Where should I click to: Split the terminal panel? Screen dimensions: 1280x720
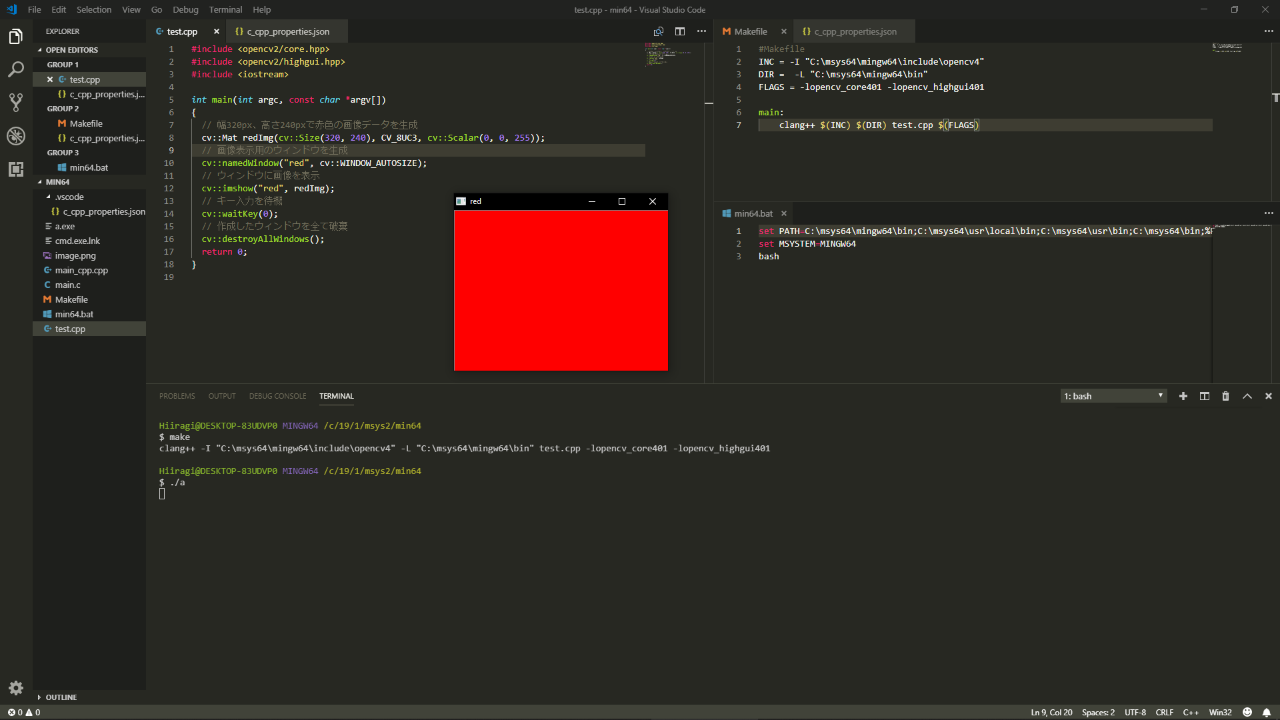click(x=1204, y=396)
